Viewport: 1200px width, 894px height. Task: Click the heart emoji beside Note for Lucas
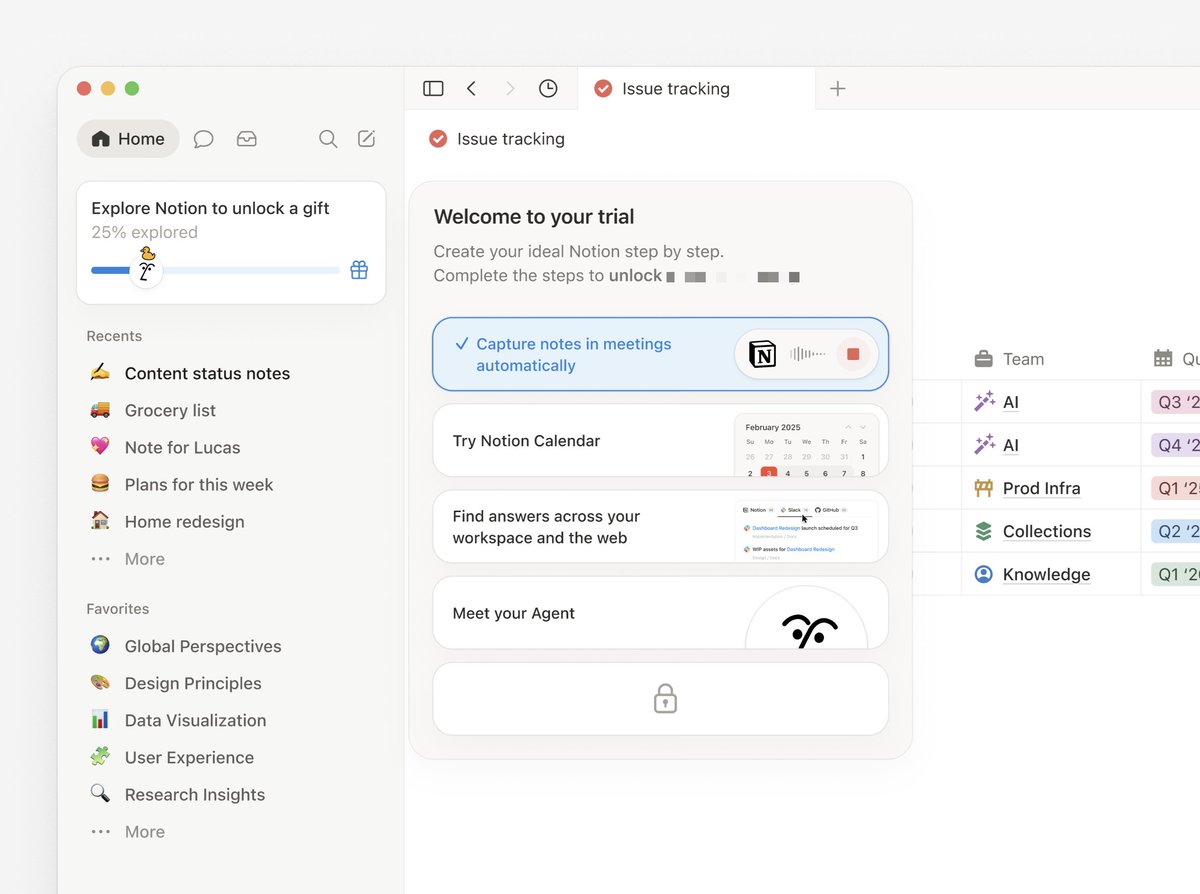point(100,447)
